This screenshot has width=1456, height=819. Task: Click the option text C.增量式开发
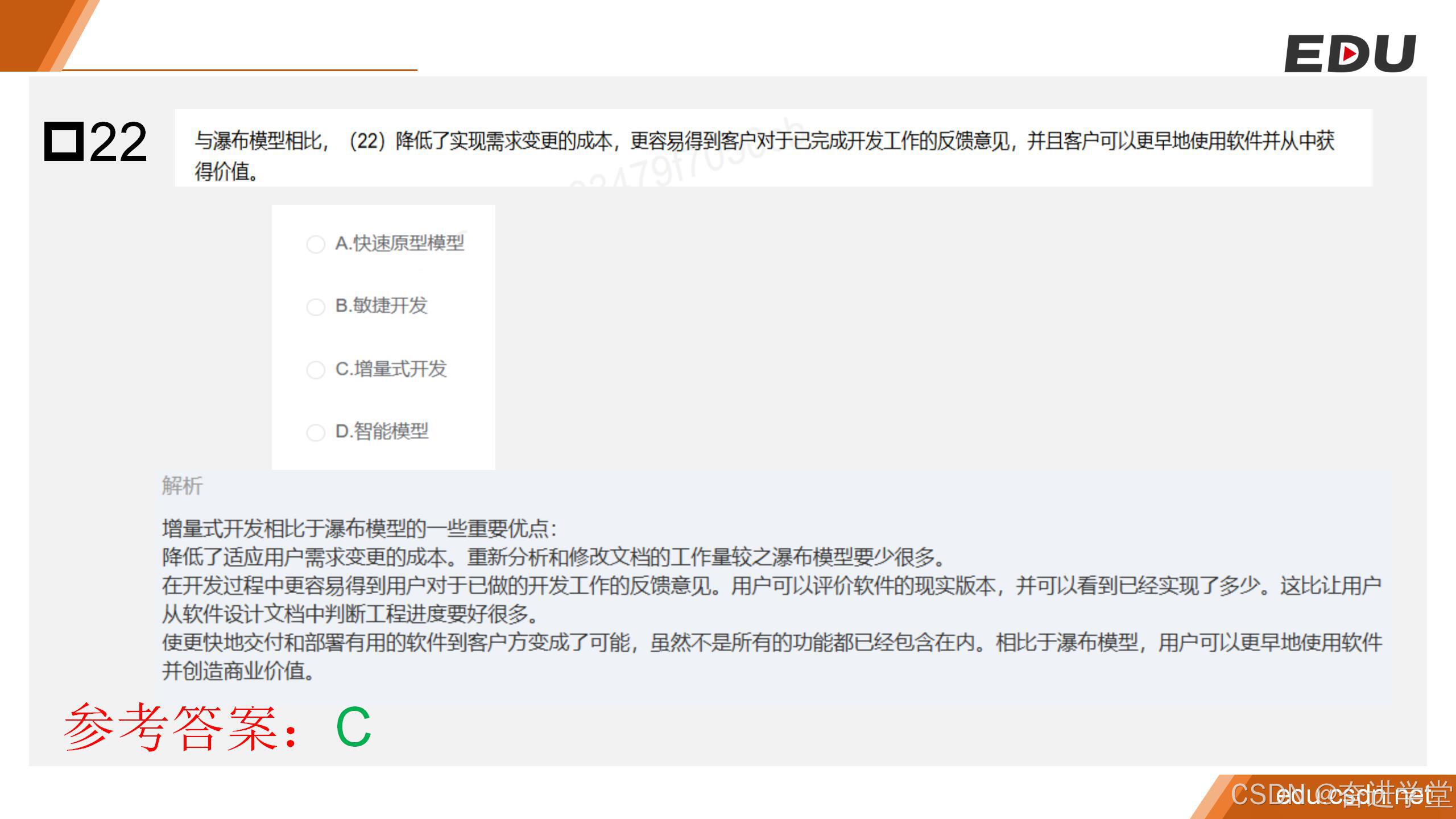(x=391, y=369)
